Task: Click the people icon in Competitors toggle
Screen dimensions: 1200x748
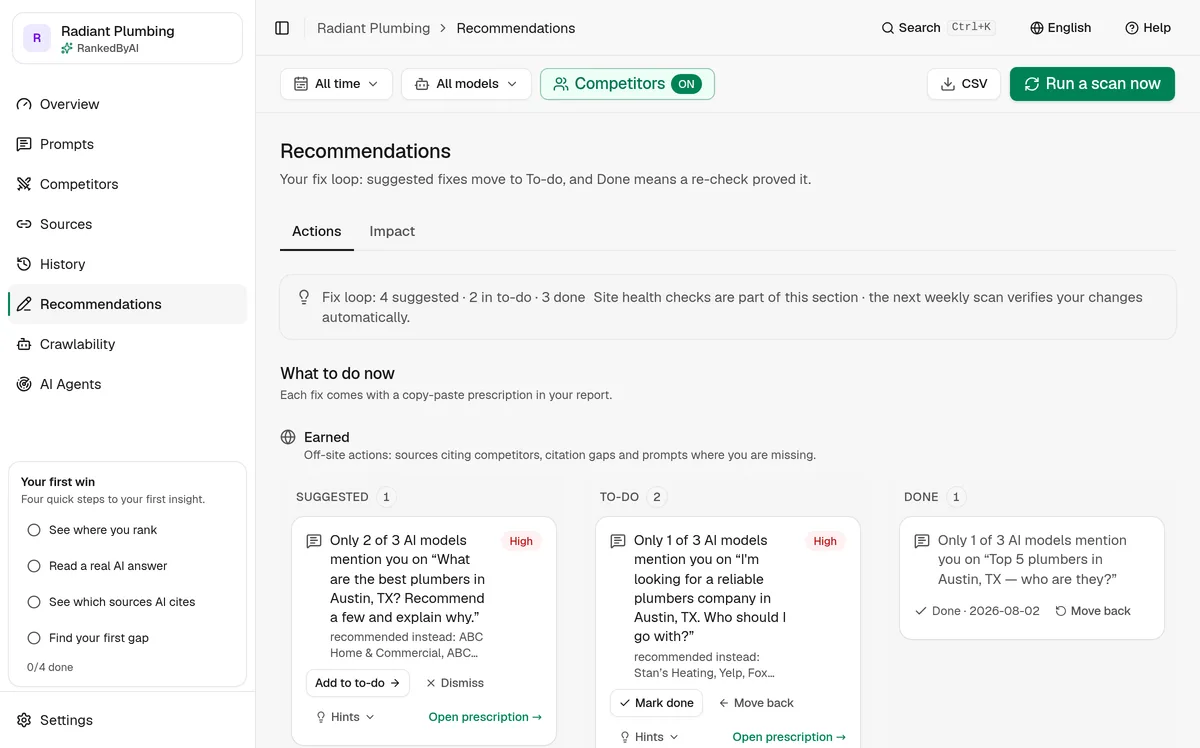Action: (x=561, y=84)
